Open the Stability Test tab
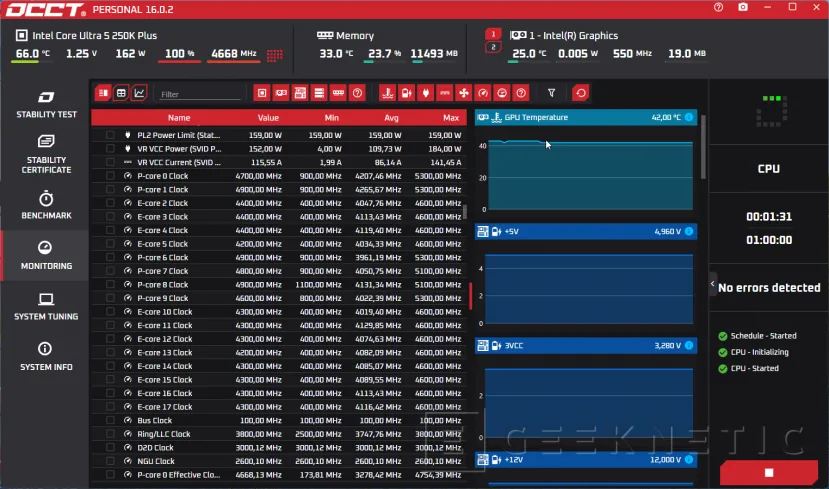Viewport: 829px width, 489px height. point(46,104)
